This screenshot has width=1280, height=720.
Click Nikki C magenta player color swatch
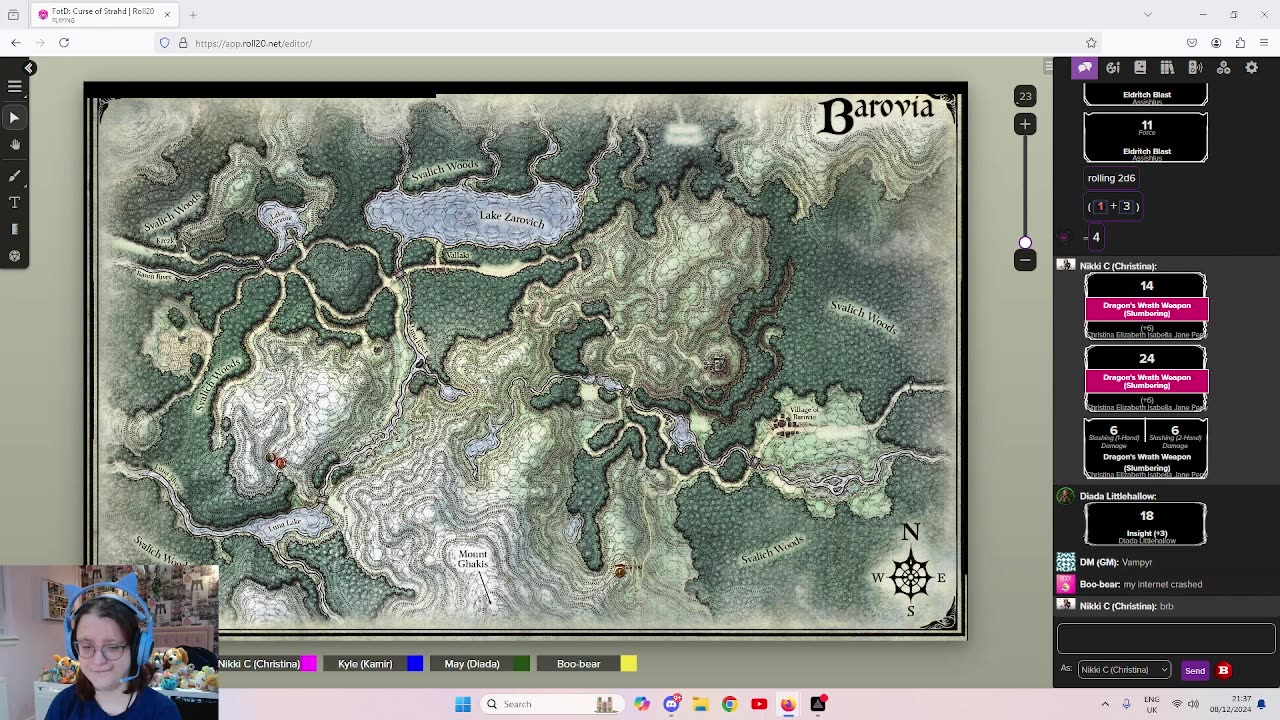(x=309, y=664)
